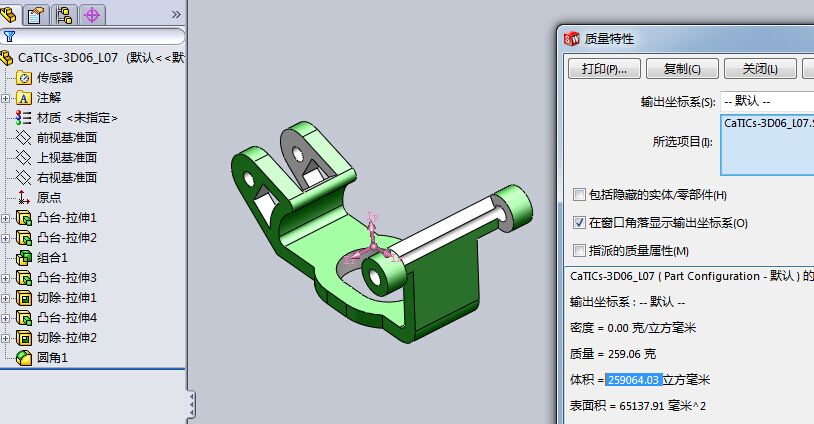This screenshot has height=424, width=814.
Task: Uncheck 在窗口角落显示输出坐标系 option
Action: [x=579, y=223]
